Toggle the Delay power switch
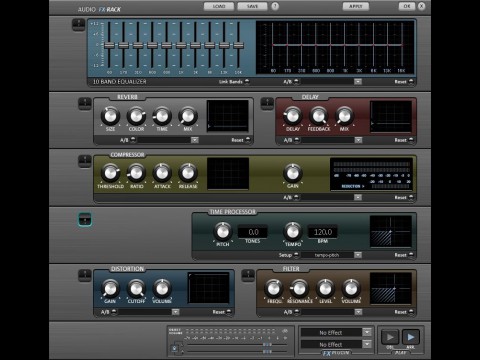The image size is (480, 360). 267,103
